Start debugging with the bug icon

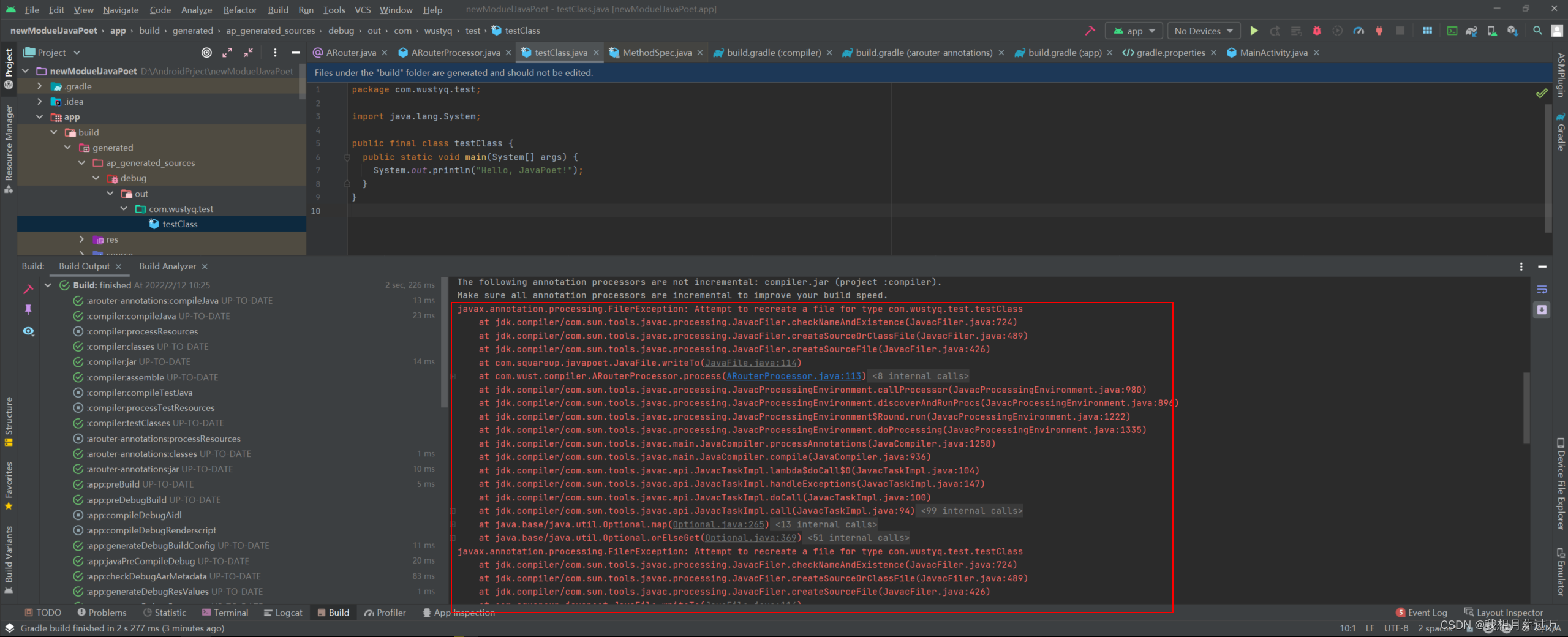(1316, 31)
